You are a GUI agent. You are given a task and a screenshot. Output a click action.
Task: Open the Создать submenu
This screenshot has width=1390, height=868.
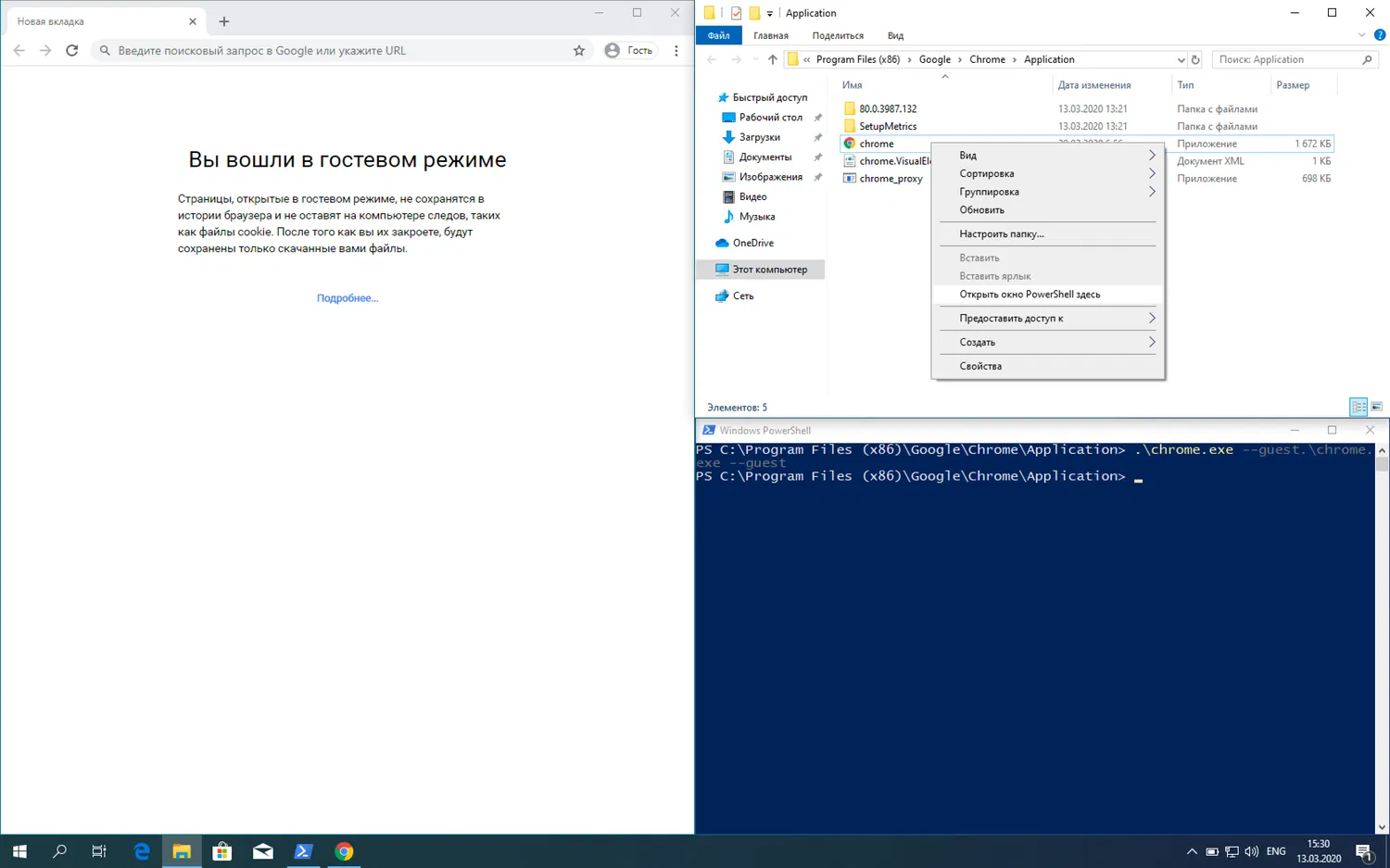coord(1047,343)
